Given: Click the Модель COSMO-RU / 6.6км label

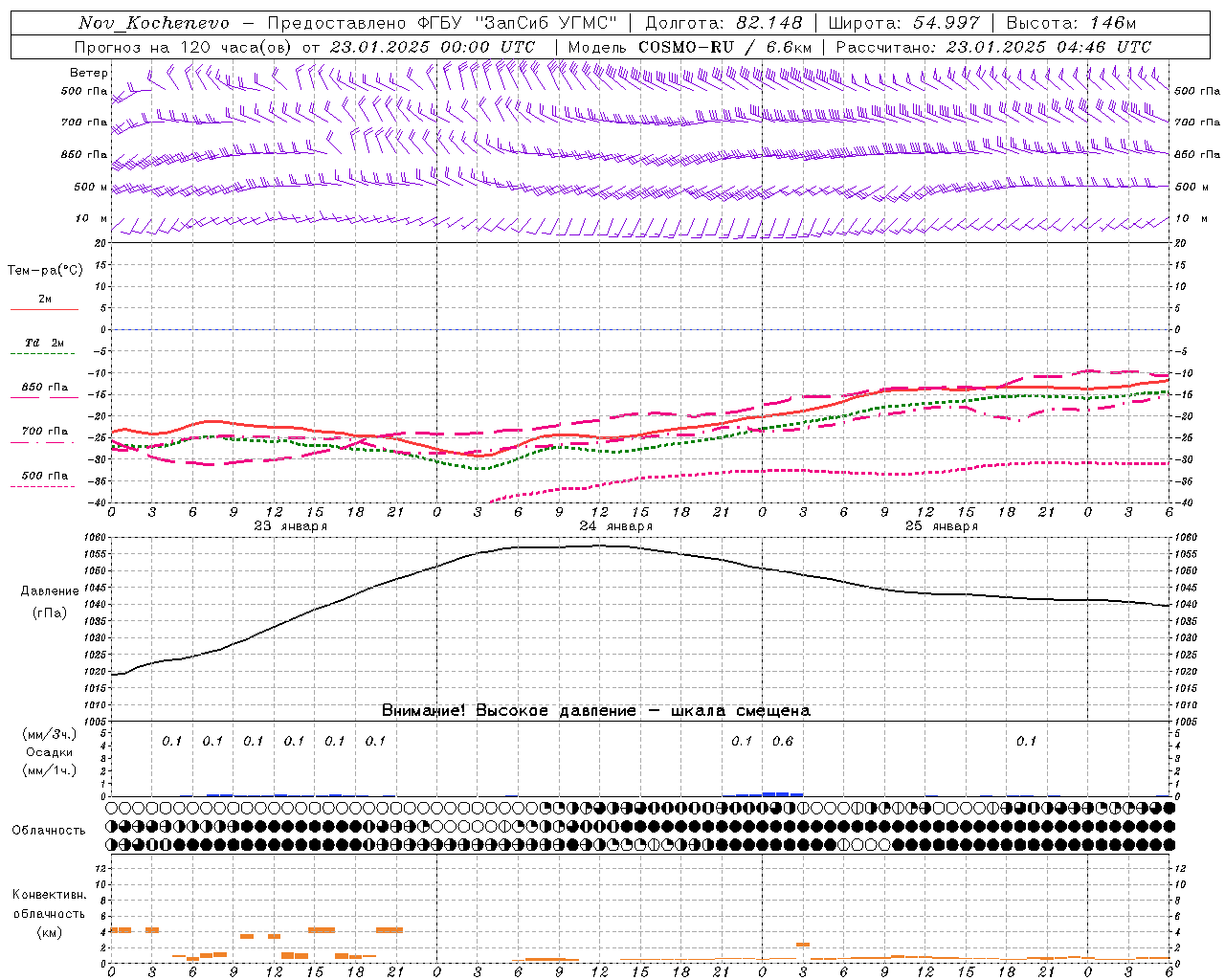Looking at the screenshot, I should (690, 47).
